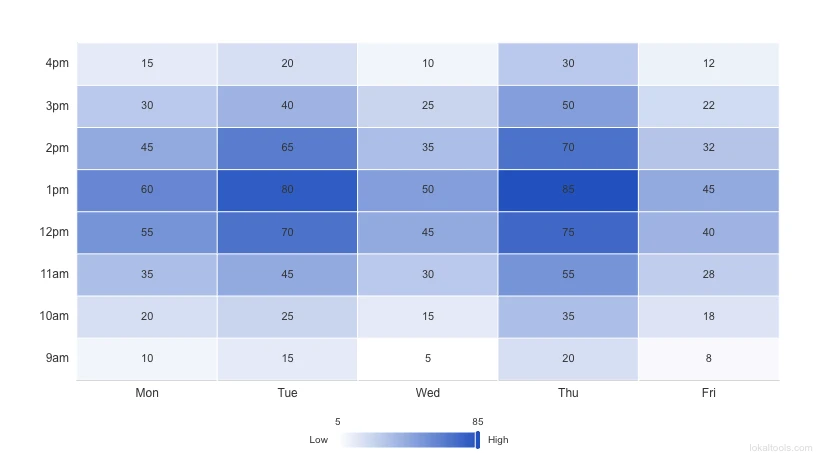Select the Friday 9am cell showing 8
Viewport: 818px width, 453px height.
(708, 358)
